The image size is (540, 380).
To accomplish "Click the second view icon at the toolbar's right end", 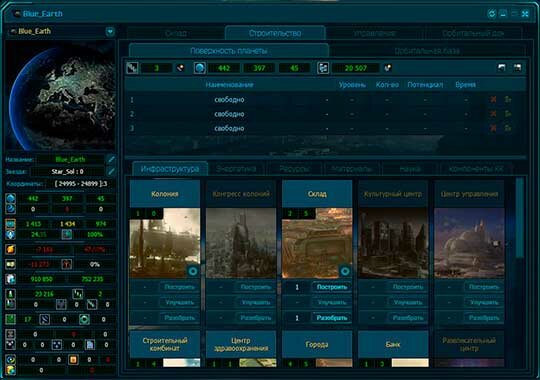I will pyautogui.click(x=517, y=68).
